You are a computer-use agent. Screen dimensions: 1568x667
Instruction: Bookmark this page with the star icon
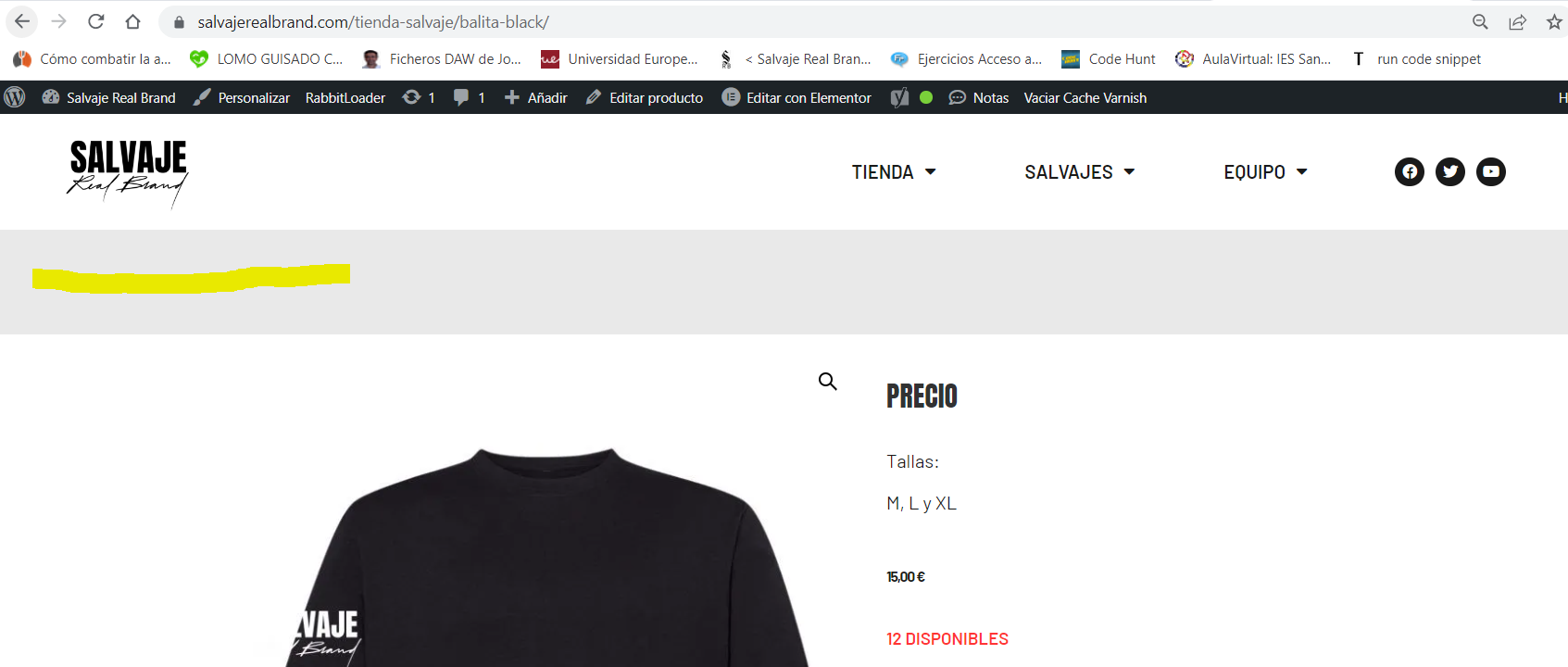1553,21
